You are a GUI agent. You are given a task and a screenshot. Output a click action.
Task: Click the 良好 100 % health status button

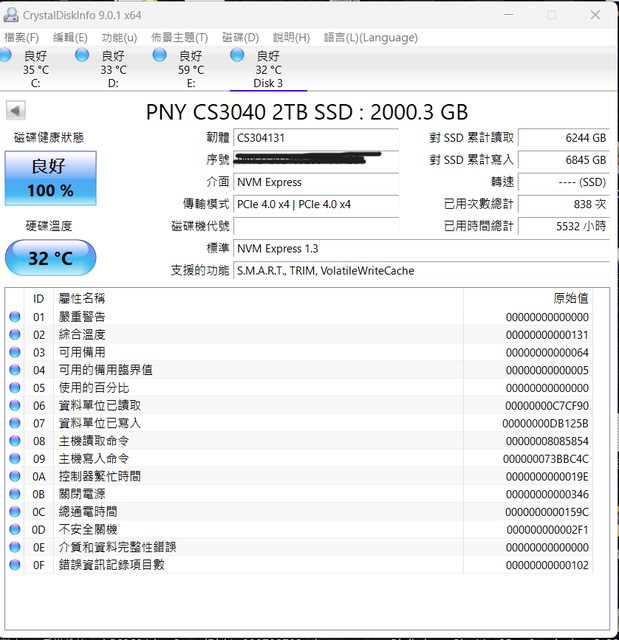click(50, 178)
